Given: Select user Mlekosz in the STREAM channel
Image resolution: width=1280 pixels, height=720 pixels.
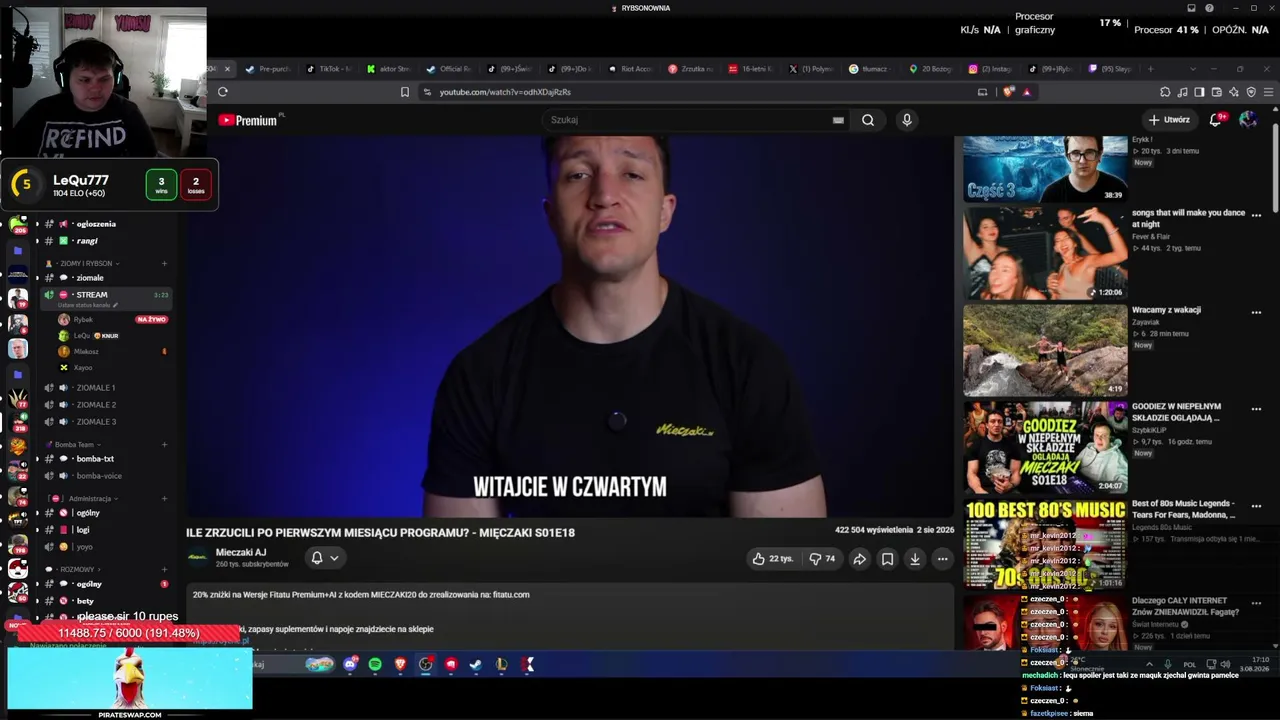Looking at the screenshot, I should [86, 352].
